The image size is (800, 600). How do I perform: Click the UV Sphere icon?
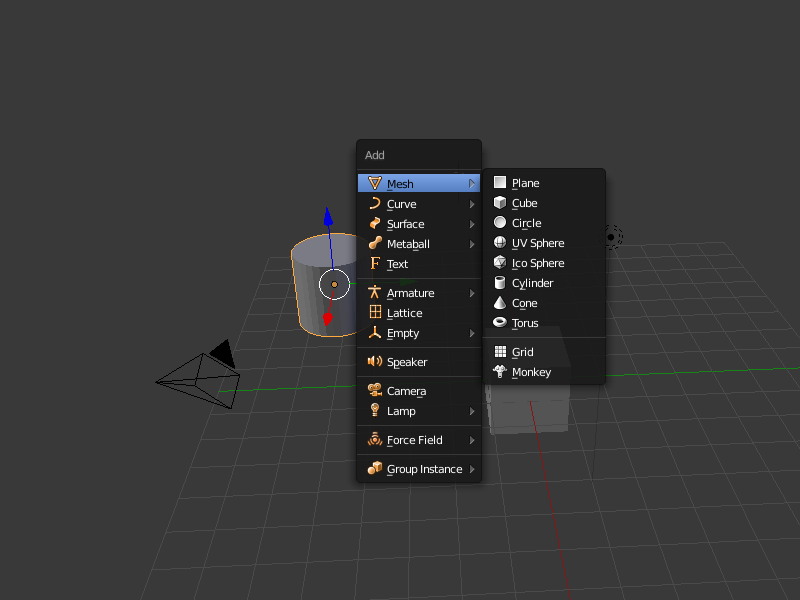coord(500,242)
